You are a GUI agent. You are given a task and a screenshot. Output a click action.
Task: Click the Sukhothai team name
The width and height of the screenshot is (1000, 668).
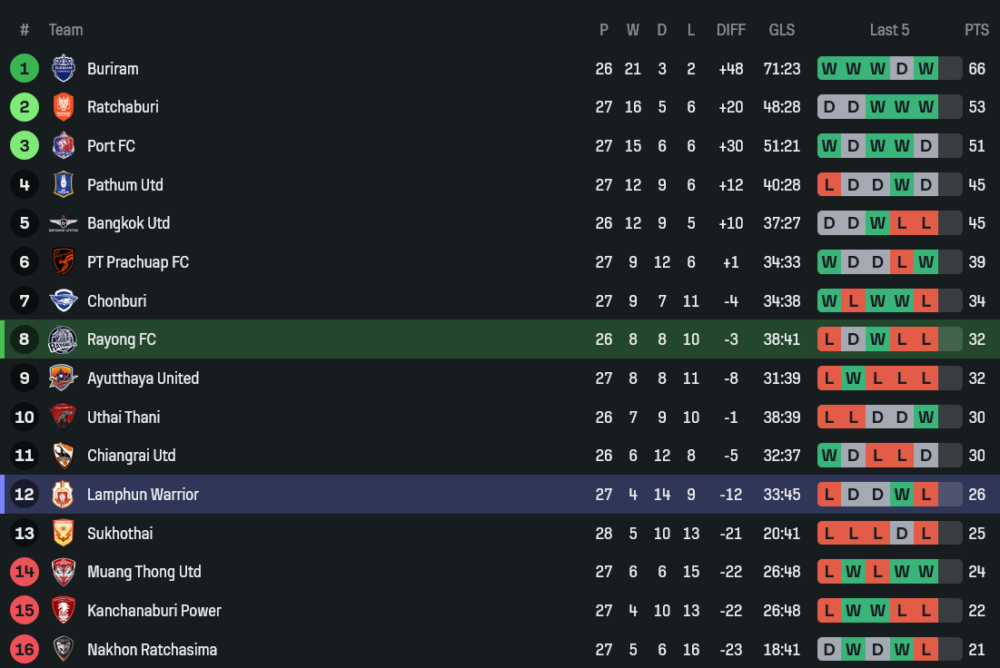point(120,534)
